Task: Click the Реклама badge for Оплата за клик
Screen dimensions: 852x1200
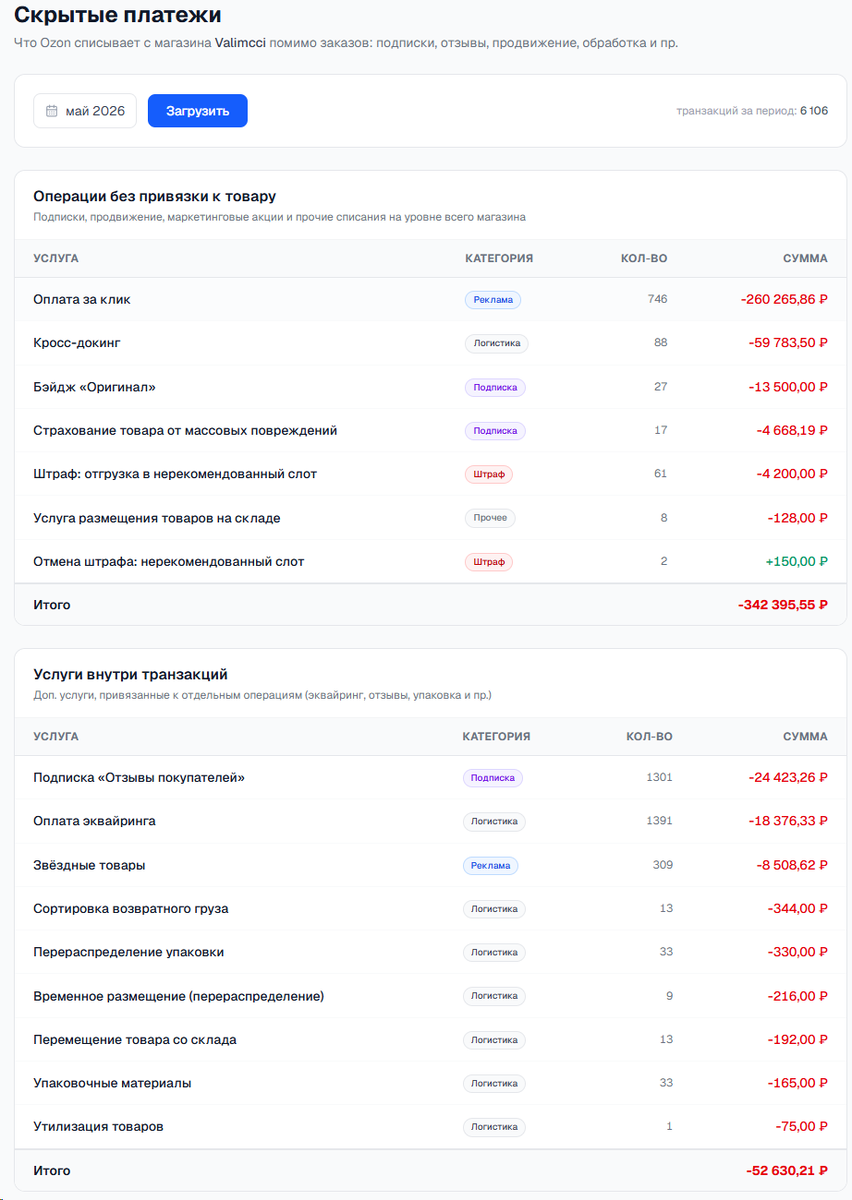Action: tap(492, 299)
